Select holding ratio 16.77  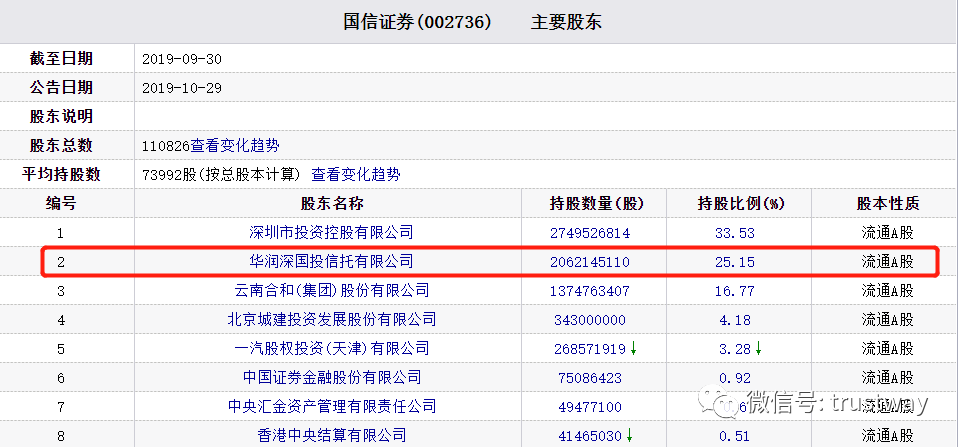735,291
